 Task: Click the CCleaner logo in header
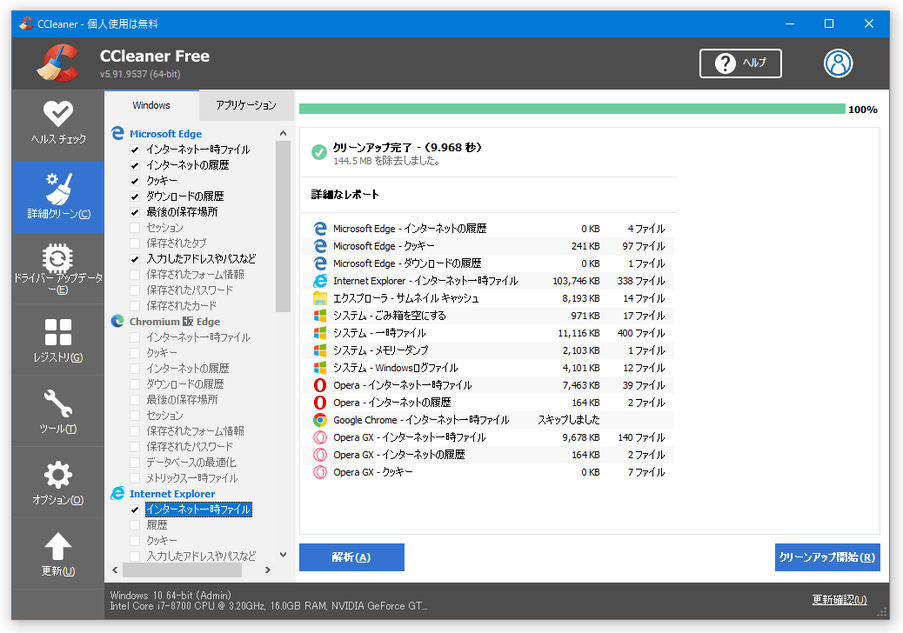(58, 63)
